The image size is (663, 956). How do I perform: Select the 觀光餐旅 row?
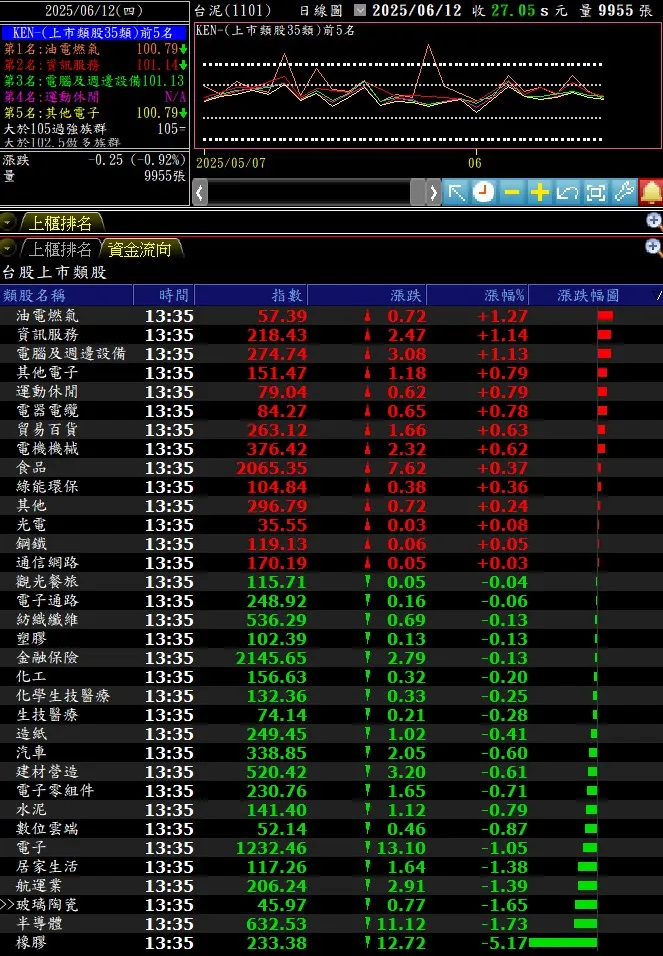point(331,582)
